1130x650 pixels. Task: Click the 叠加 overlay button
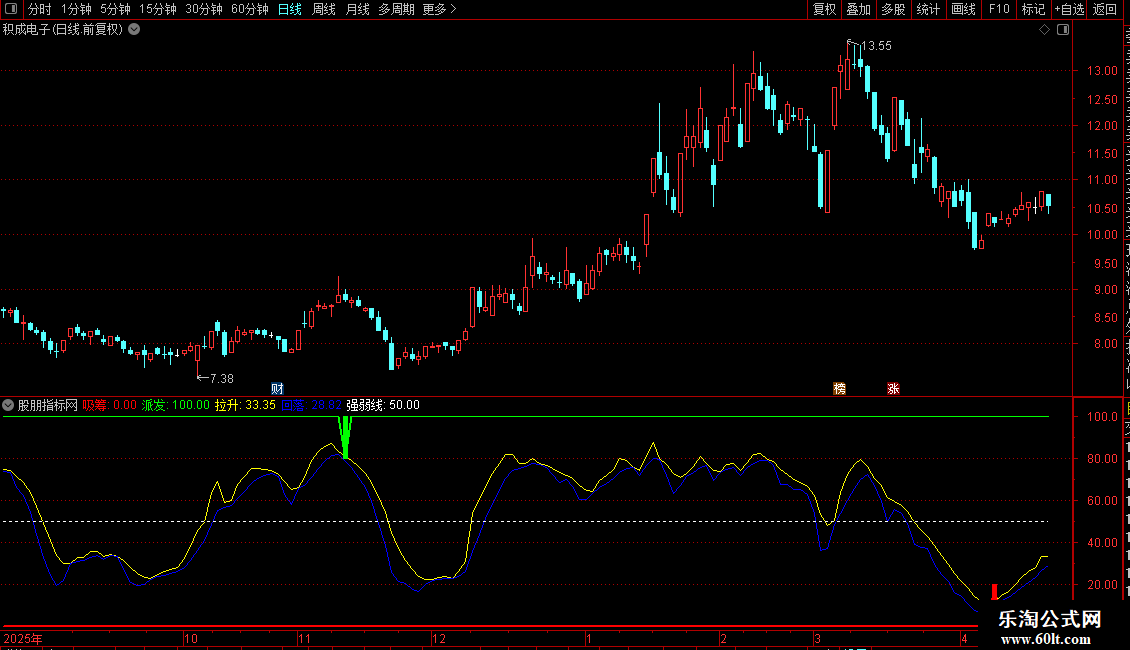(858, 9)
